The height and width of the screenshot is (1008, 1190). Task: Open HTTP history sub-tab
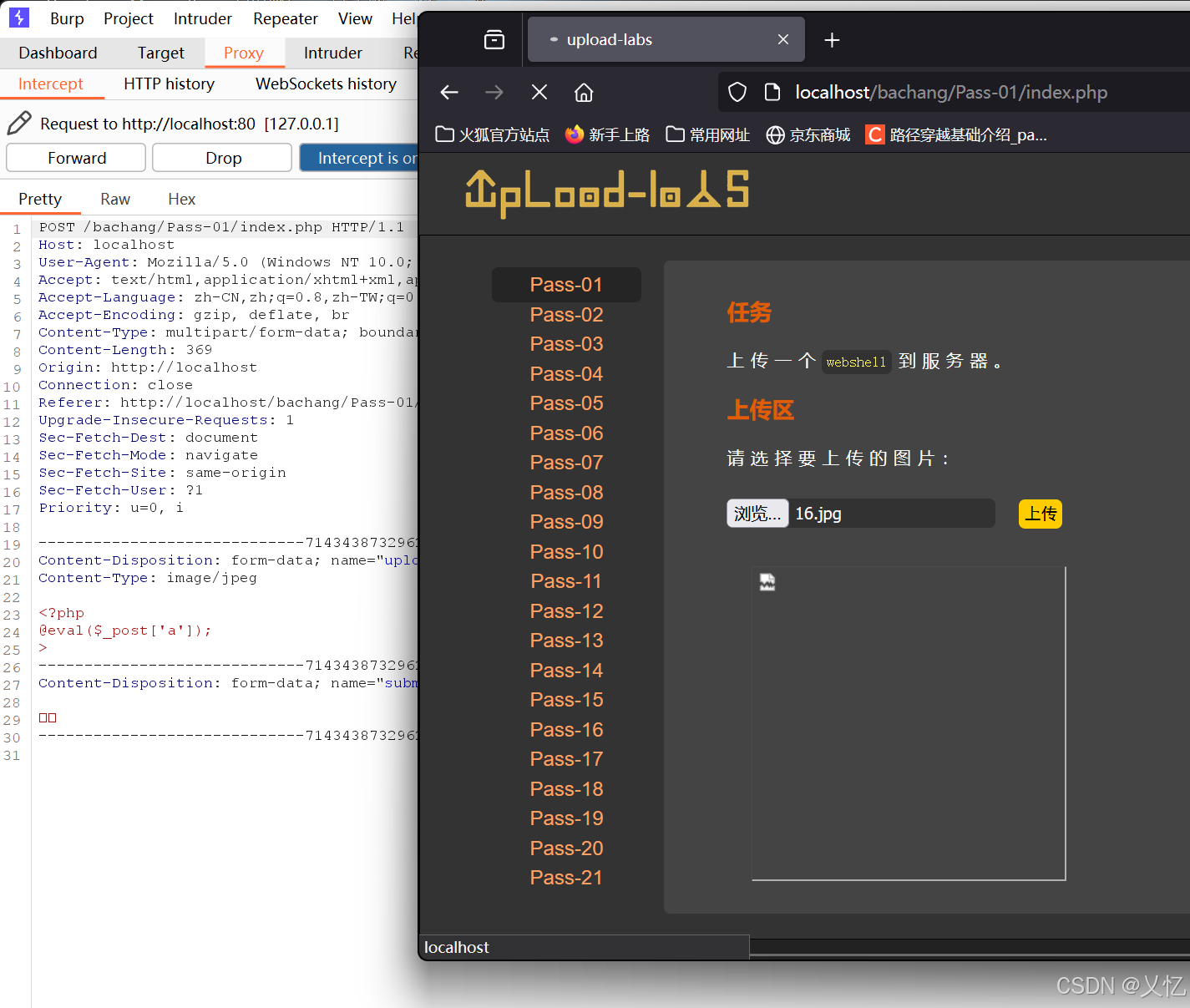(169, 84)
